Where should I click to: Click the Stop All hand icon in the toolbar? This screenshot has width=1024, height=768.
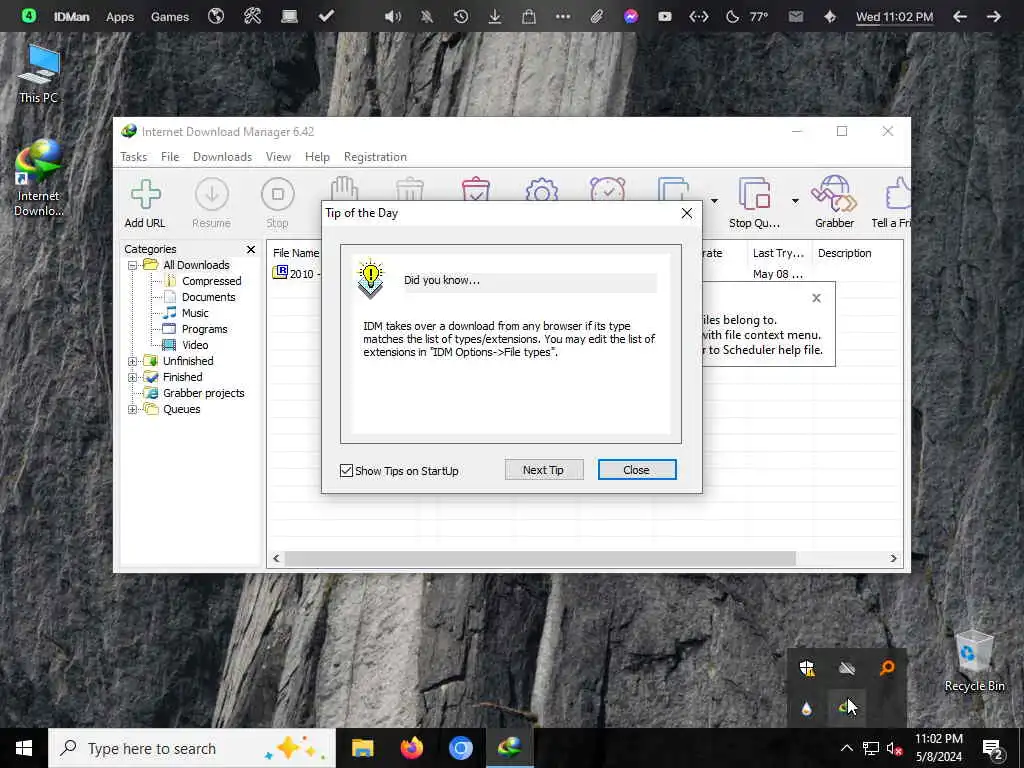(x=344, y=188)
